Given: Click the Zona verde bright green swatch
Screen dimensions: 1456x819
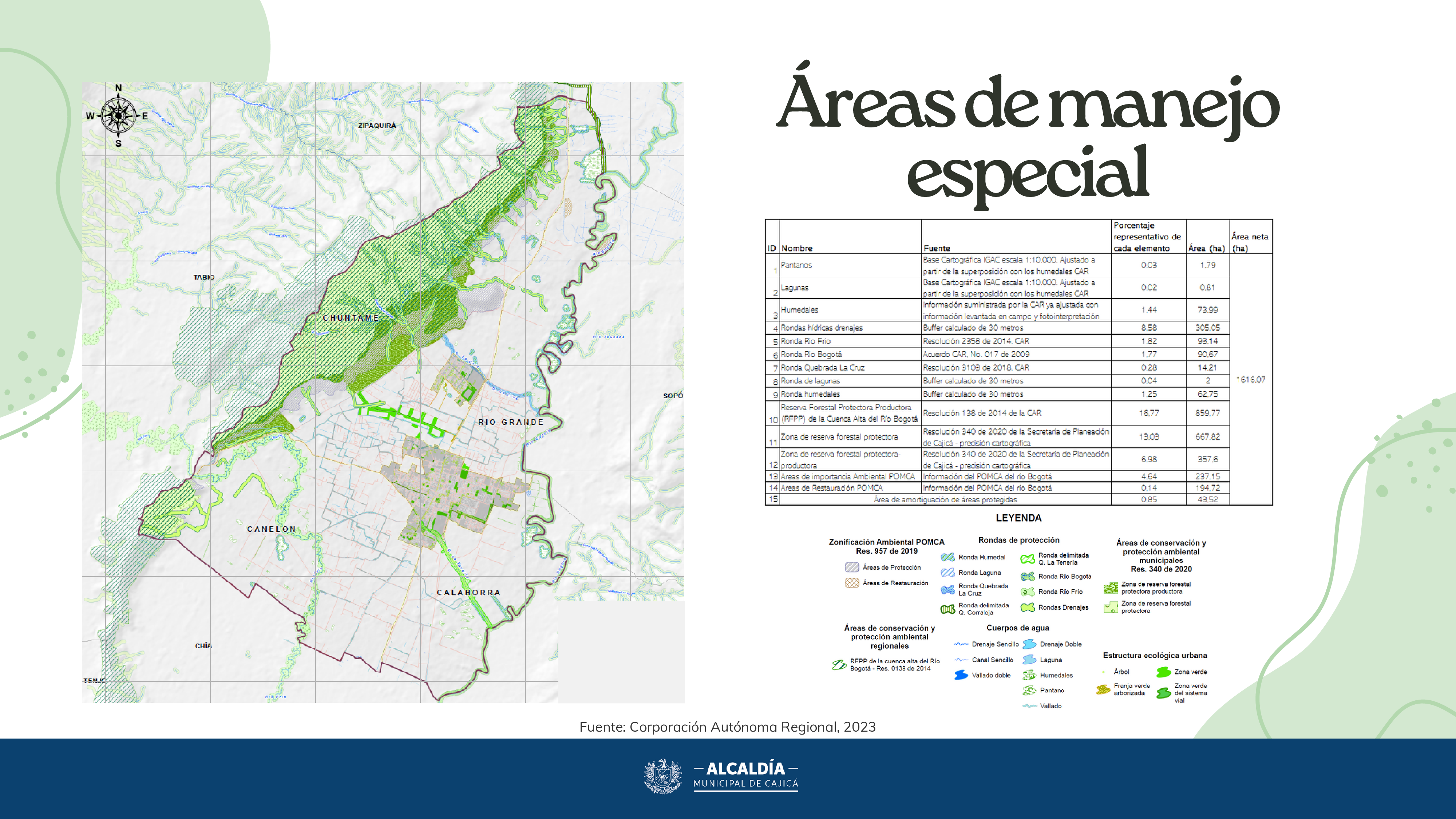Looking at the screenshot, I should point(1163,672).
